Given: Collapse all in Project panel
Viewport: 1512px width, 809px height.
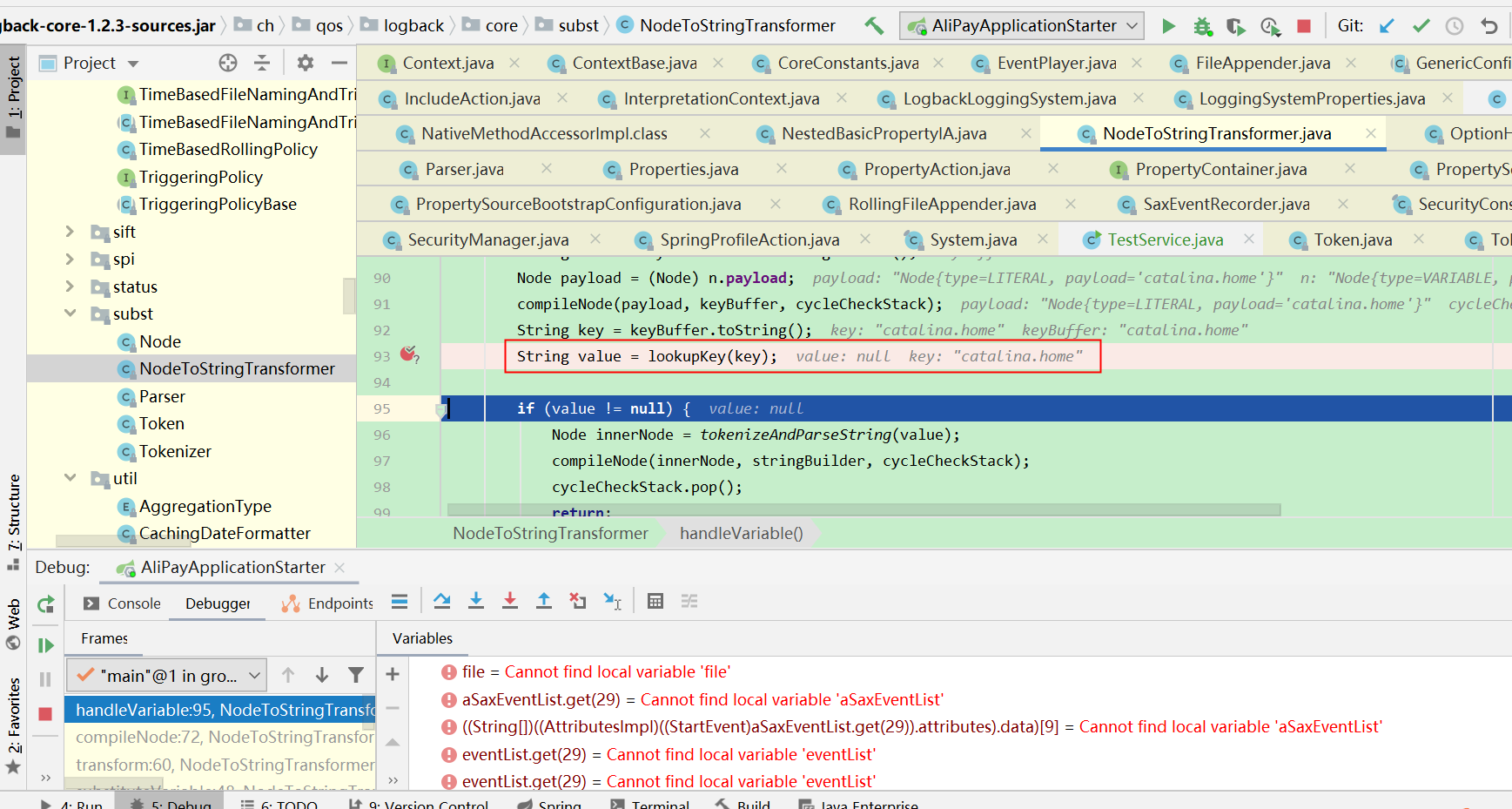Looking at the screenshot, I should point(262,63).
